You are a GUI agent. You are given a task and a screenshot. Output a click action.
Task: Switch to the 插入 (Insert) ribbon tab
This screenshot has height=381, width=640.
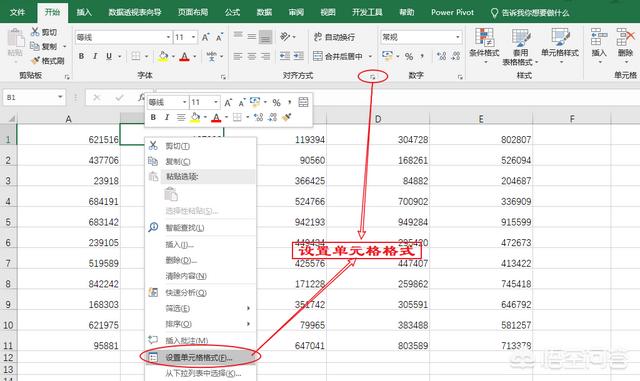click(x=84, y=12)
